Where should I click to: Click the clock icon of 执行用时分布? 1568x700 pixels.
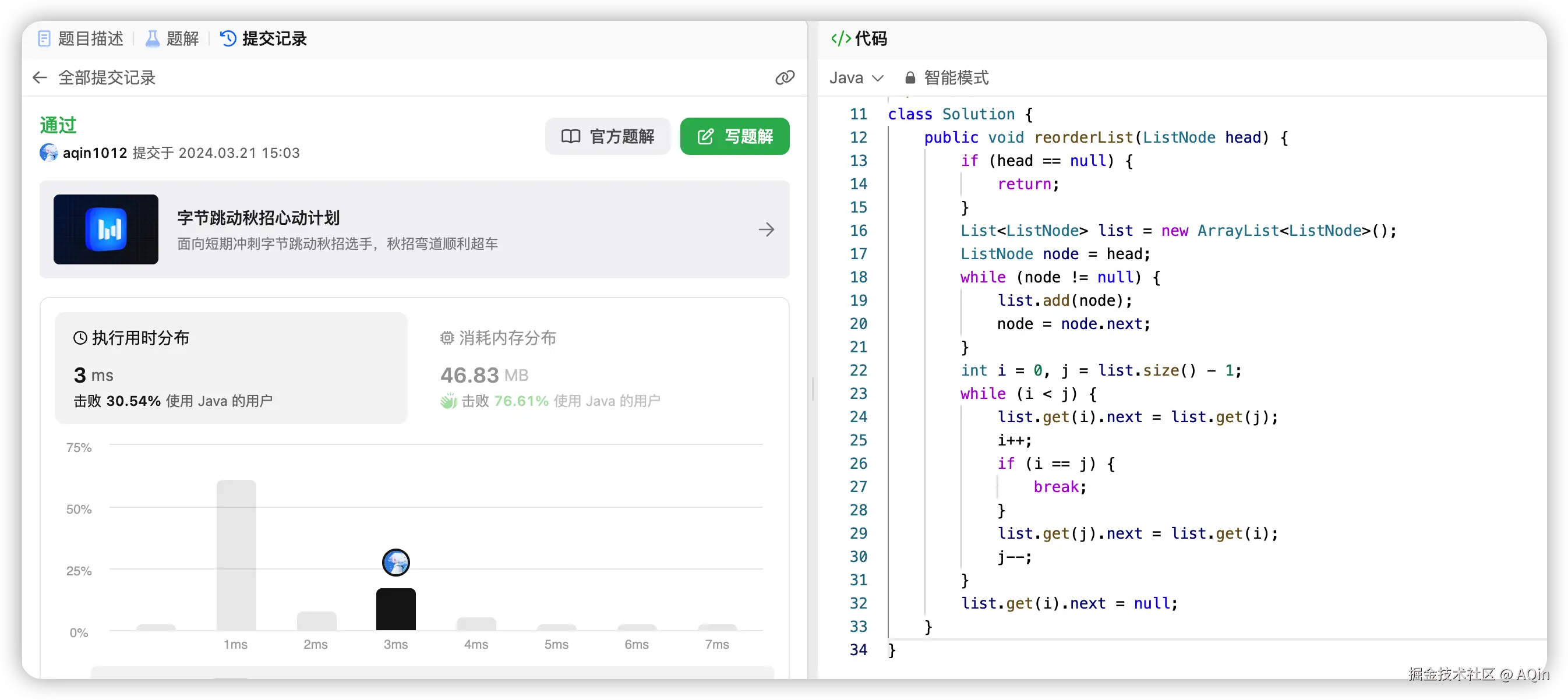pos(80,338)
